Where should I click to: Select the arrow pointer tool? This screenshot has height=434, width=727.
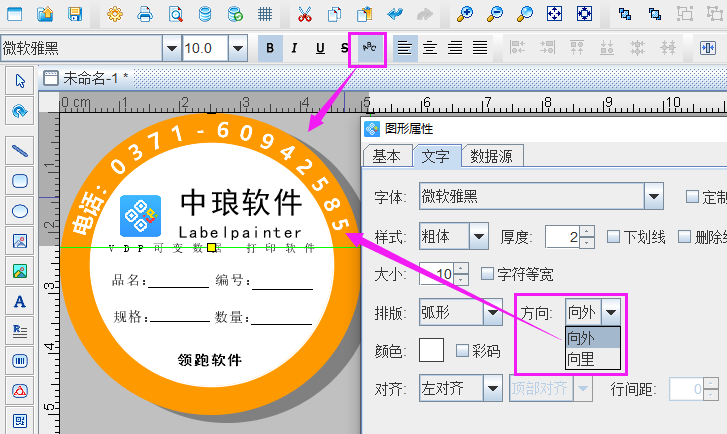pyautogui.click(x=19, y=81)
